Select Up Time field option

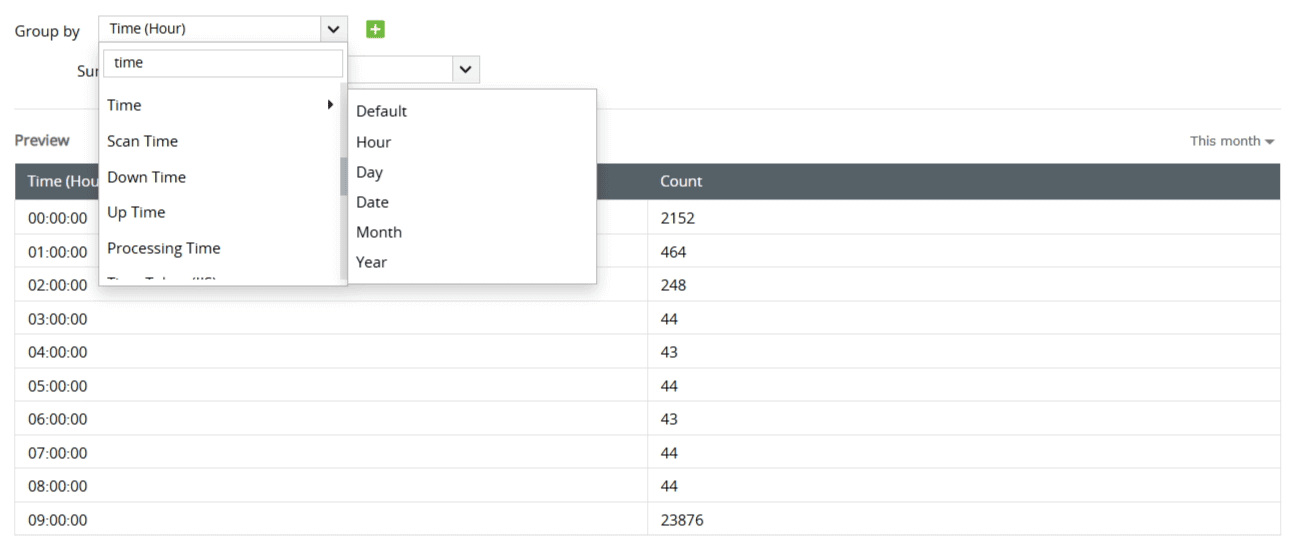136,212
